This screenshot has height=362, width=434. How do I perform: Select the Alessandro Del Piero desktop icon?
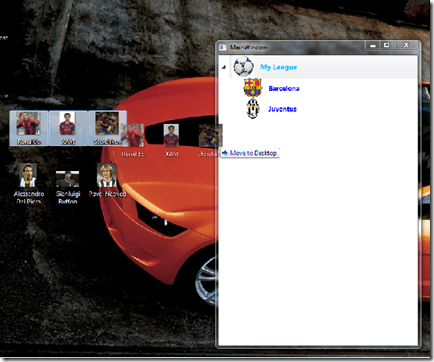28,184
